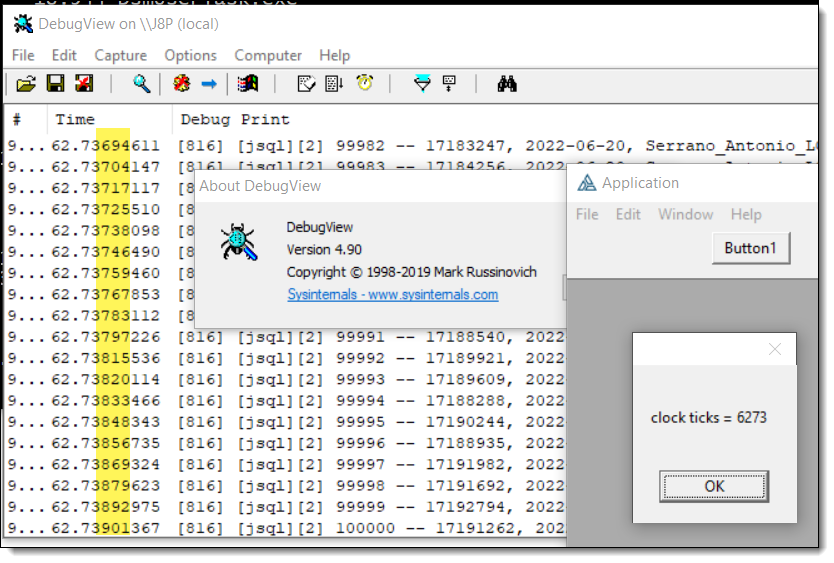Click the Save floppy disk toolbar icon
The width and height of the screenshot is (834, 563).
point(55,84)
